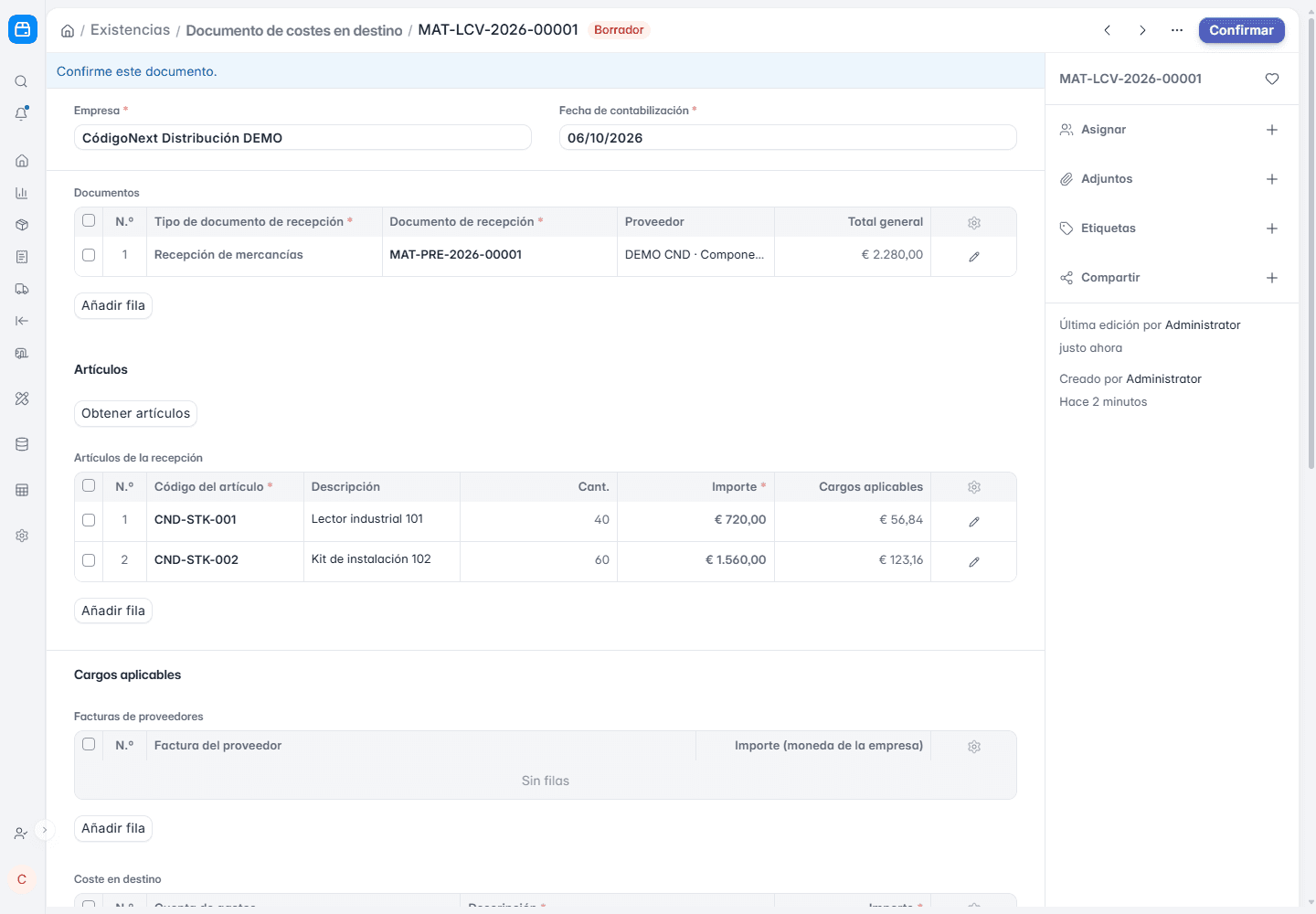Open notifications bell in sidebar
This screenshot has width=1316, height=914.
(x=21, y=113)
